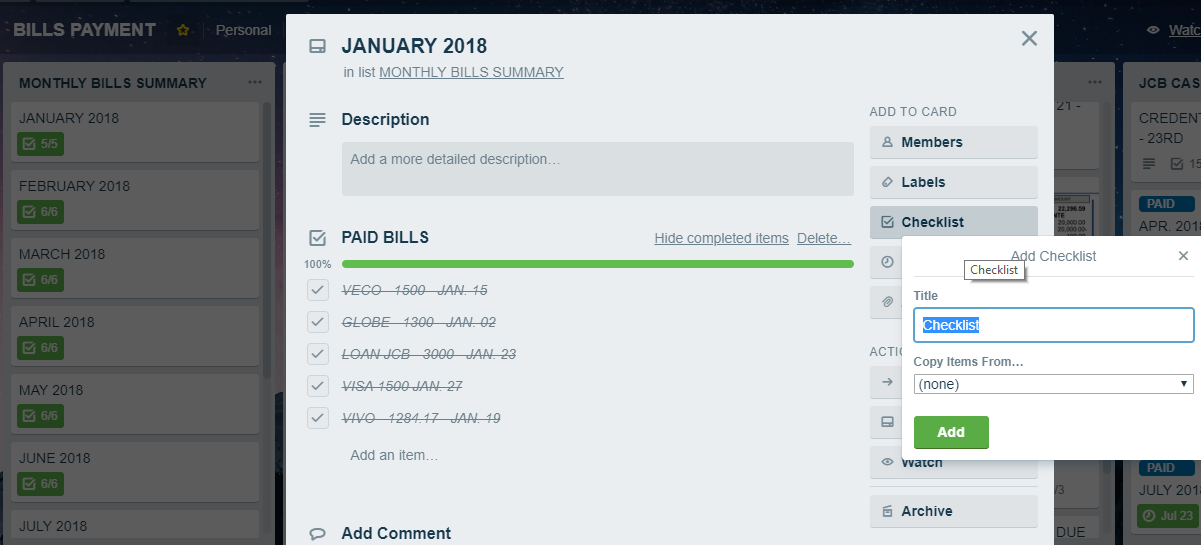
Task: Star the BILLS PAYMENT board
Action: [183, 30]
